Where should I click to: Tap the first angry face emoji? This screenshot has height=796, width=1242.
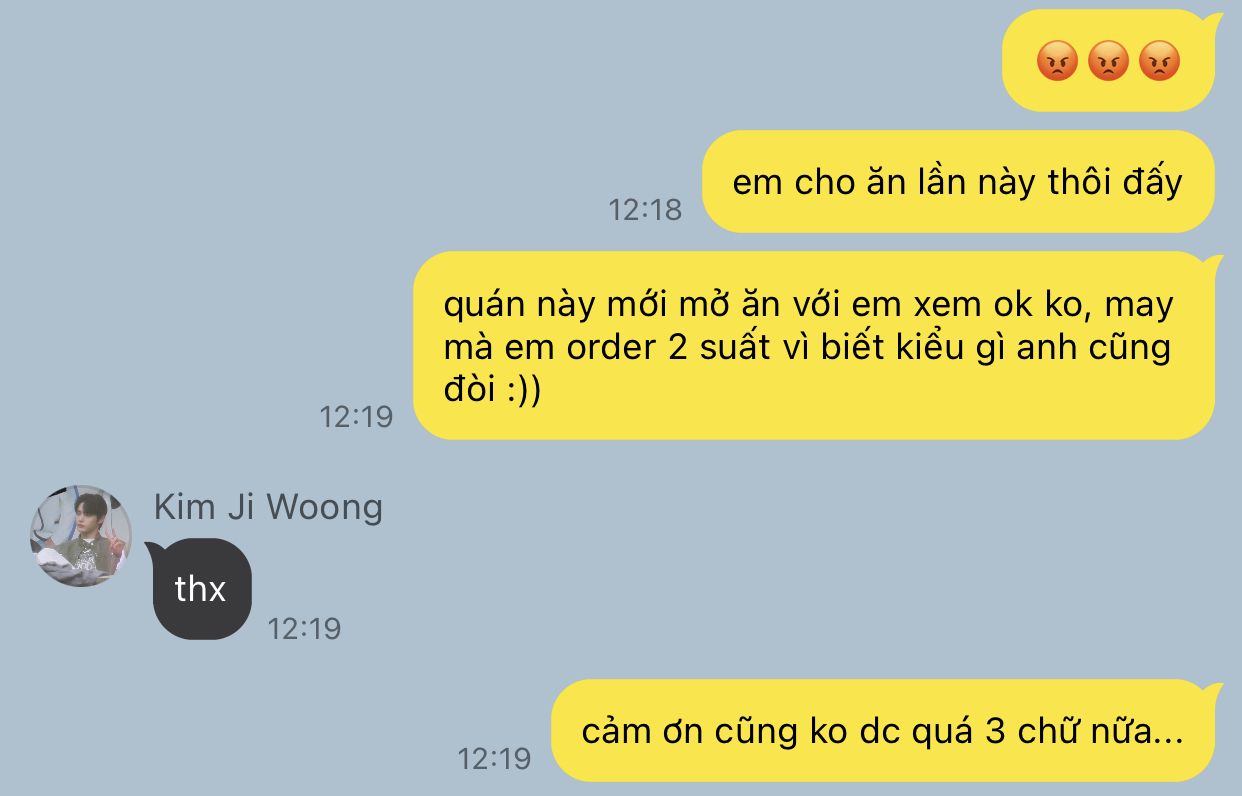pos(1056,62)
